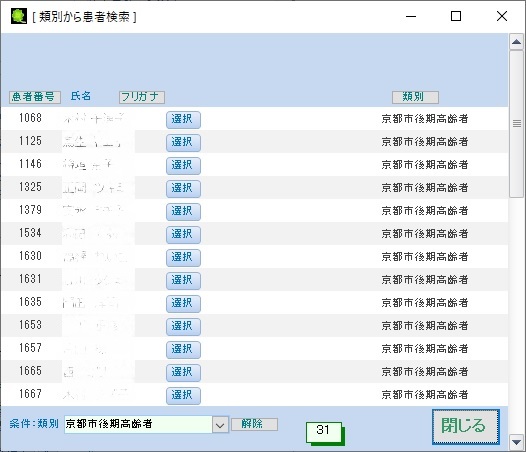The image size is (526, 452).
Task: Click 京都市後期高齢者 in row 1068
Action: [425, 119]
